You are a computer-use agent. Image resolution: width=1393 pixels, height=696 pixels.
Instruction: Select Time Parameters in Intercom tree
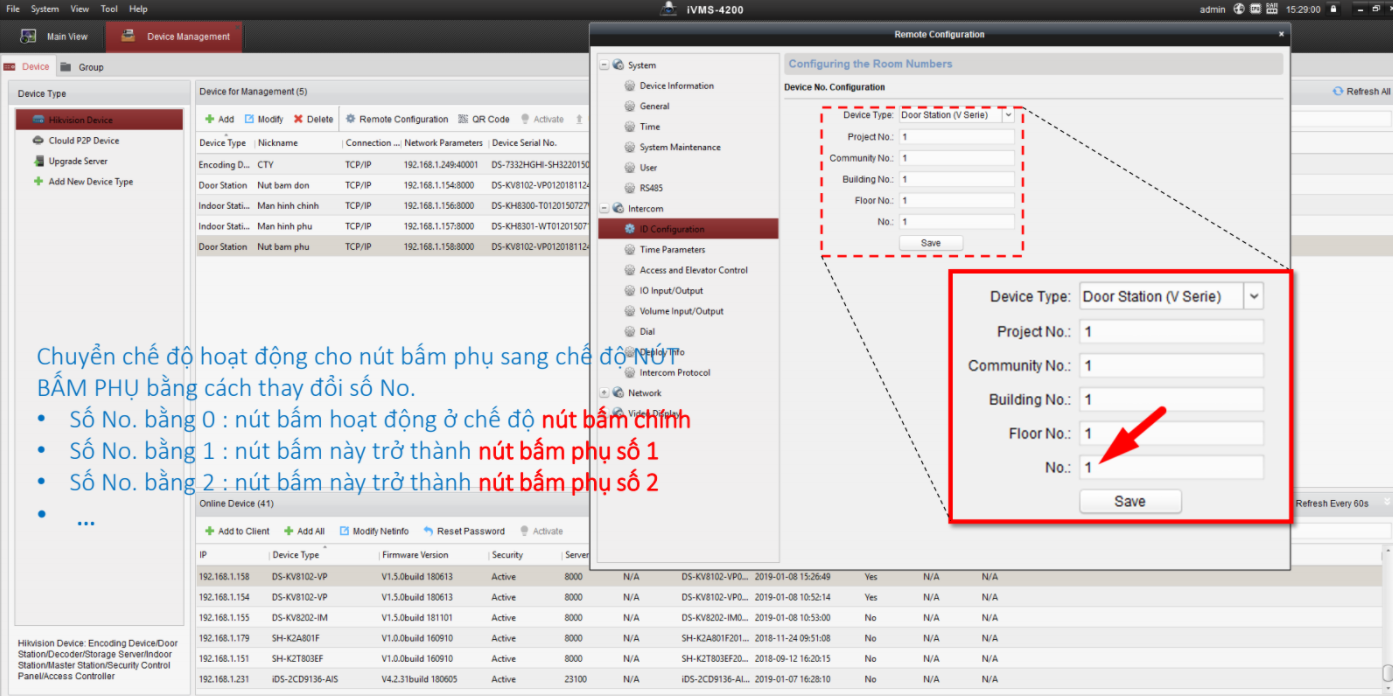pos(672,250)
